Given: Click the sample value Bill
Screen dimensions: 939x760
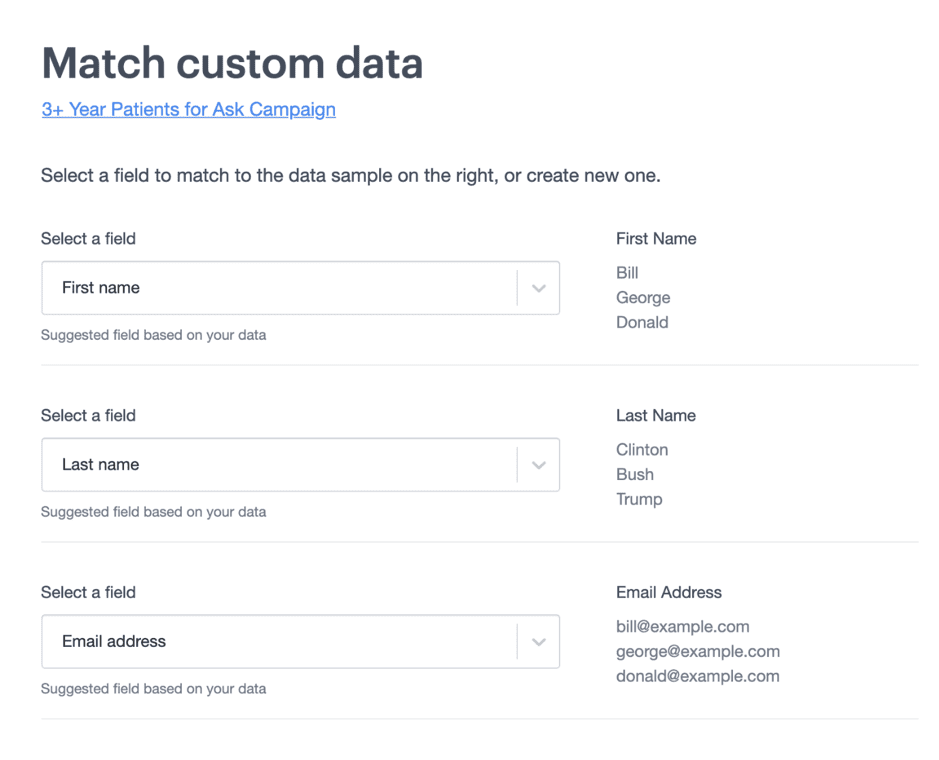Looking at the screenshot, I should click(627, 273).
